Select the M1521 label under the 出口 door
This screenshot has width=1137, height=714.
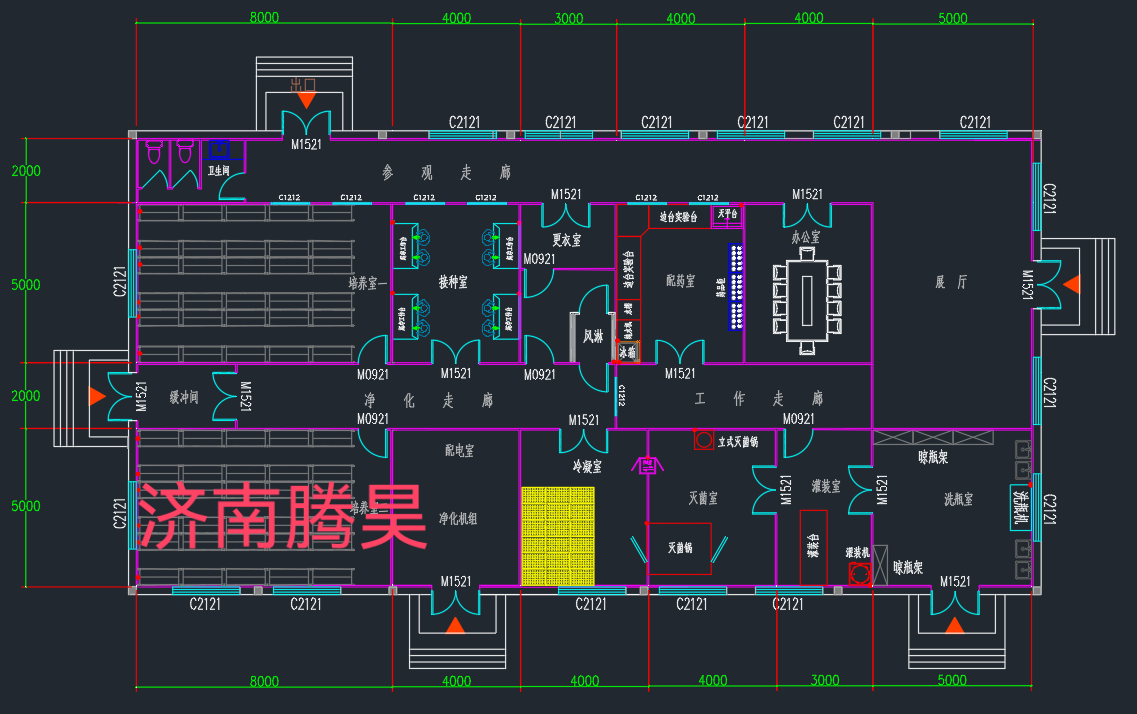point(306,144)
